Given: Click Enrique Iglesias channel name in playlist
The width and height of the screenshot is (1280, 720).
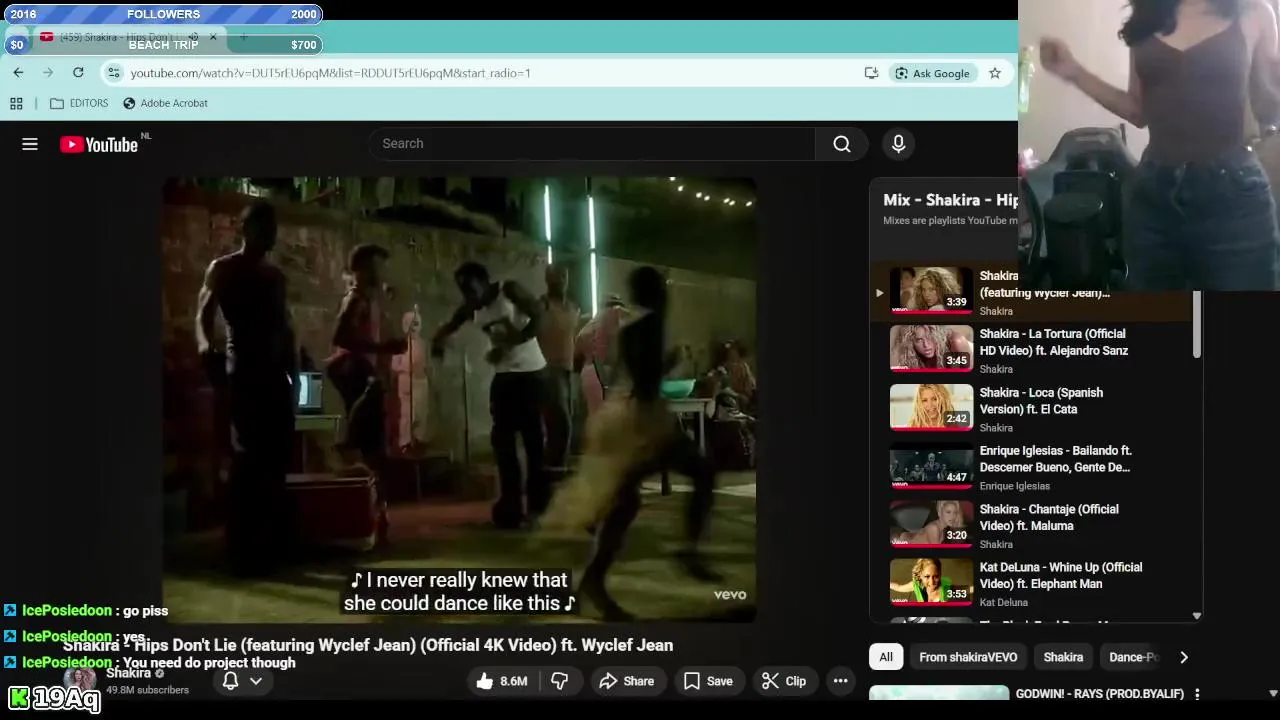Looking at the screenshot, I should (x=1015, y=486).
